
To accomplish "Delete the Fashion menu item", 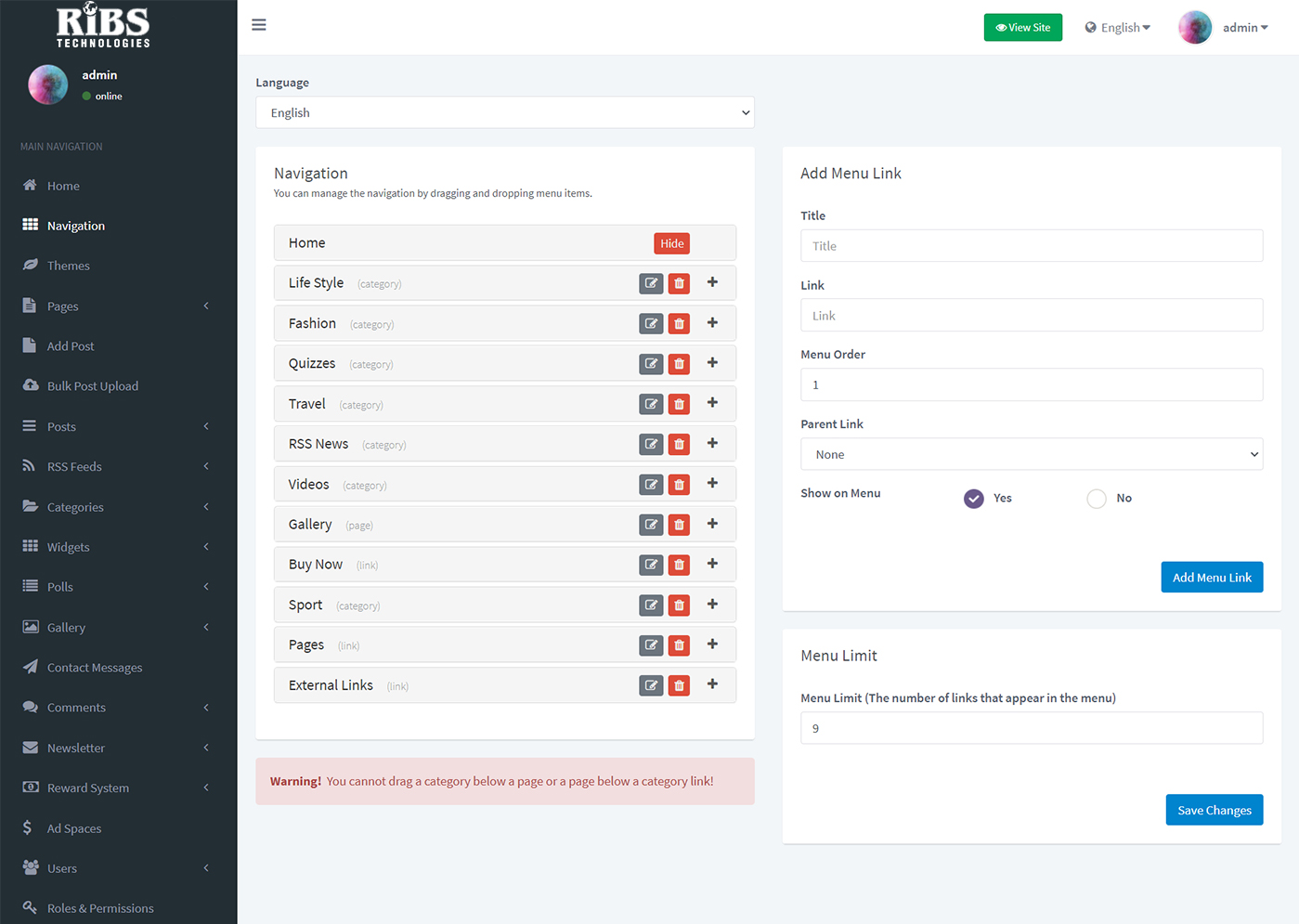I will [x=679, y=324].
